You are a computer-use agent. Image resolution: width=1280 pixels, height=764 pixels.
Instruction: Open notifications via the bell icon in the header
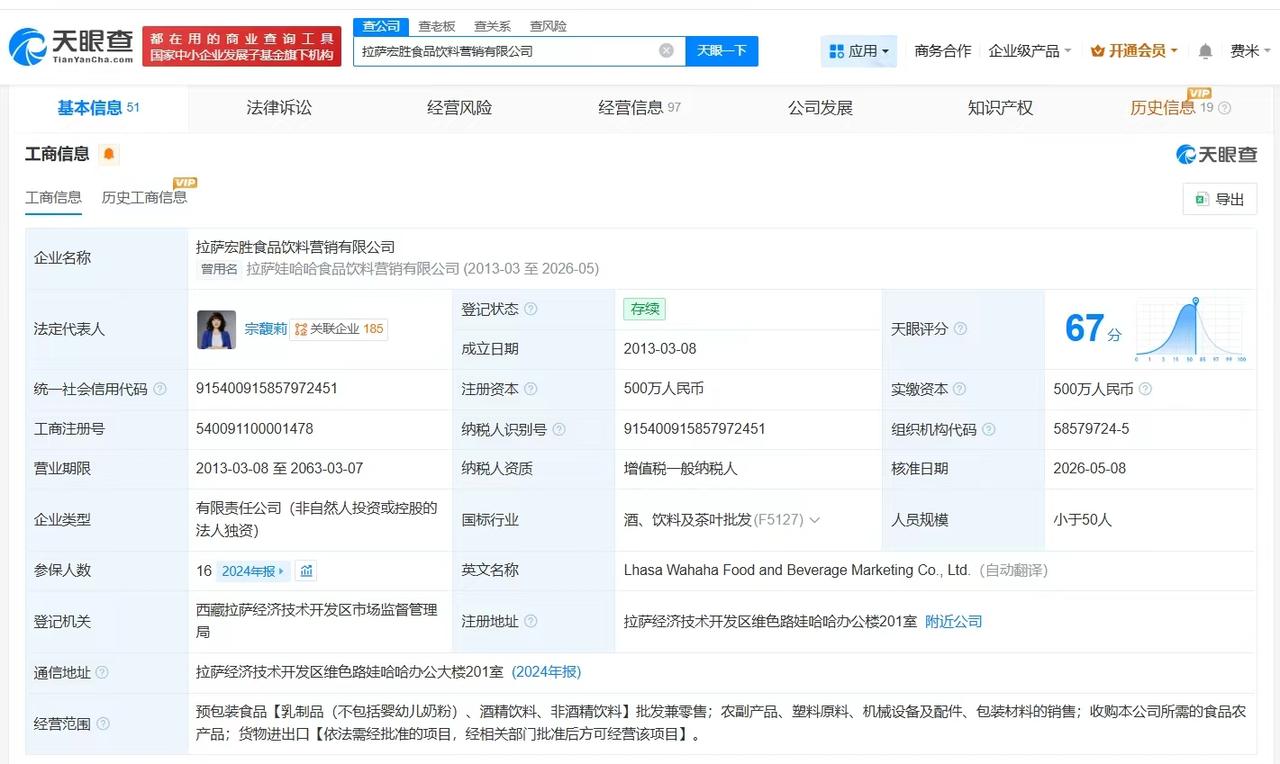1206,51
